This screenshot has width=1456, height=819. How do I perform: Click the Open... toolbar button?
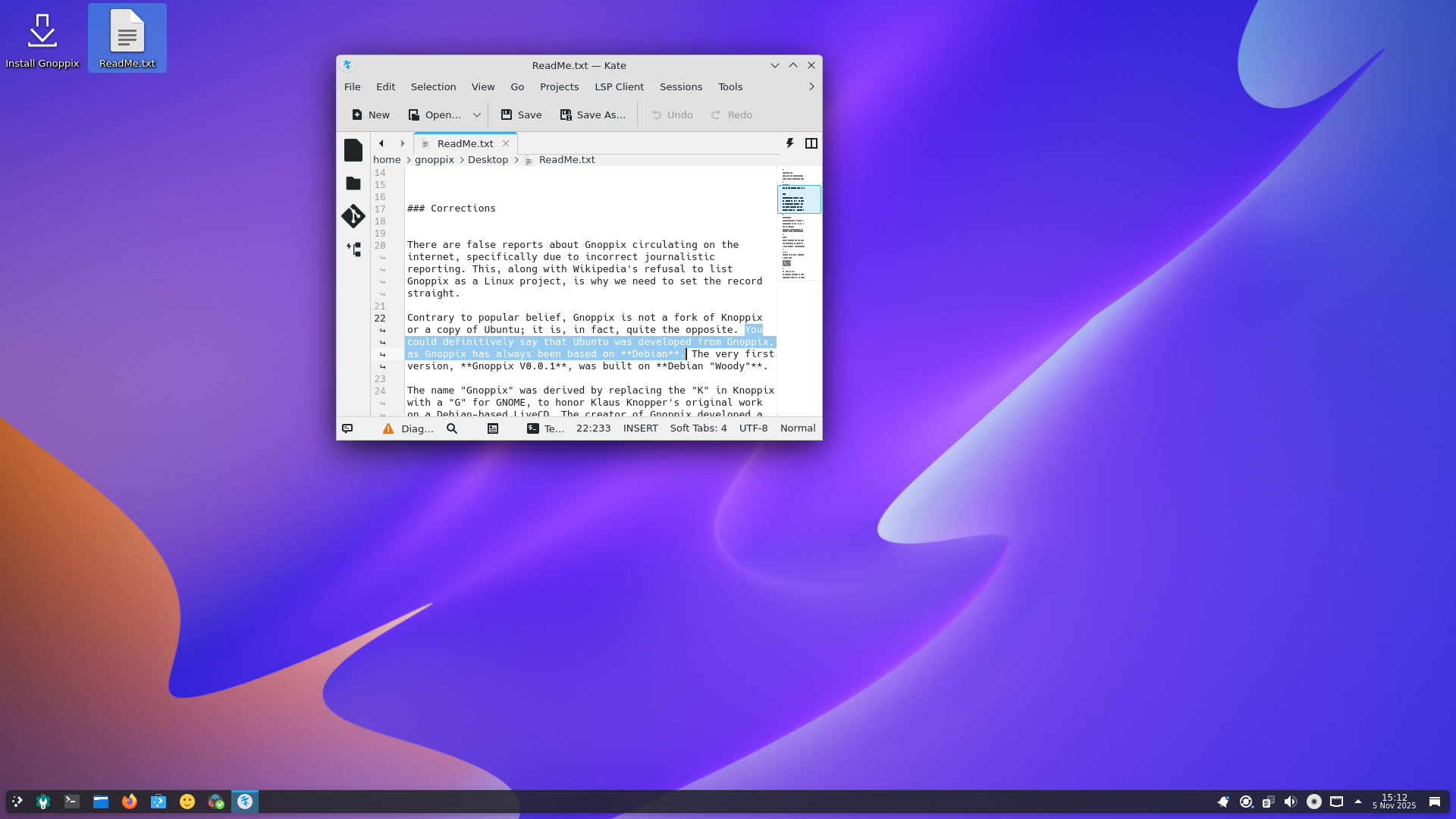click(x=435, y=115)
